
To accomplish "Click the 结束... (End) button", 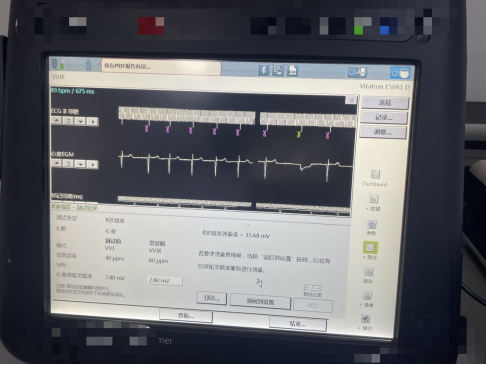I will pos(298,324).
